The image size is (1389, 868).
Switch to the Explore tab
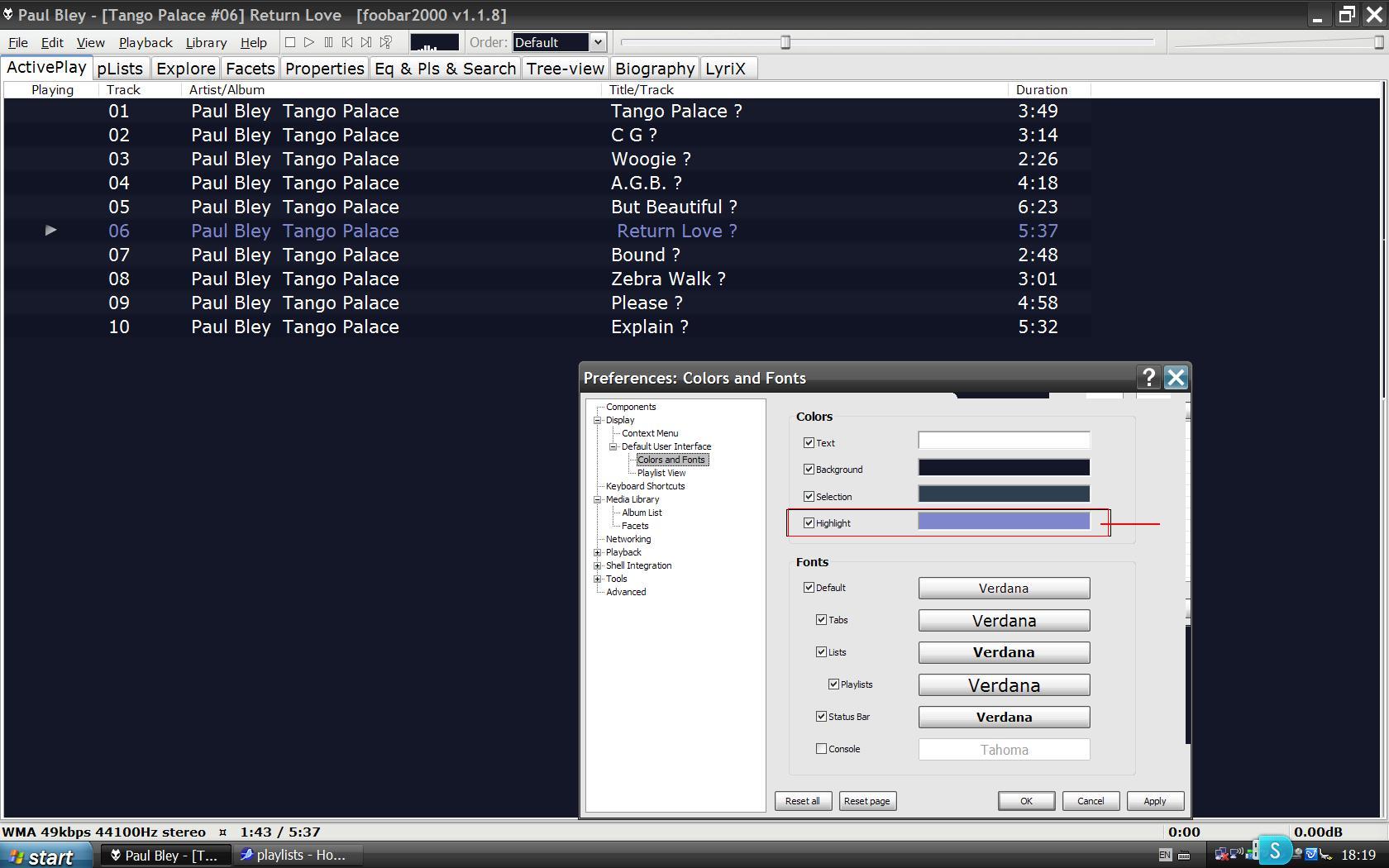point(186,69)
